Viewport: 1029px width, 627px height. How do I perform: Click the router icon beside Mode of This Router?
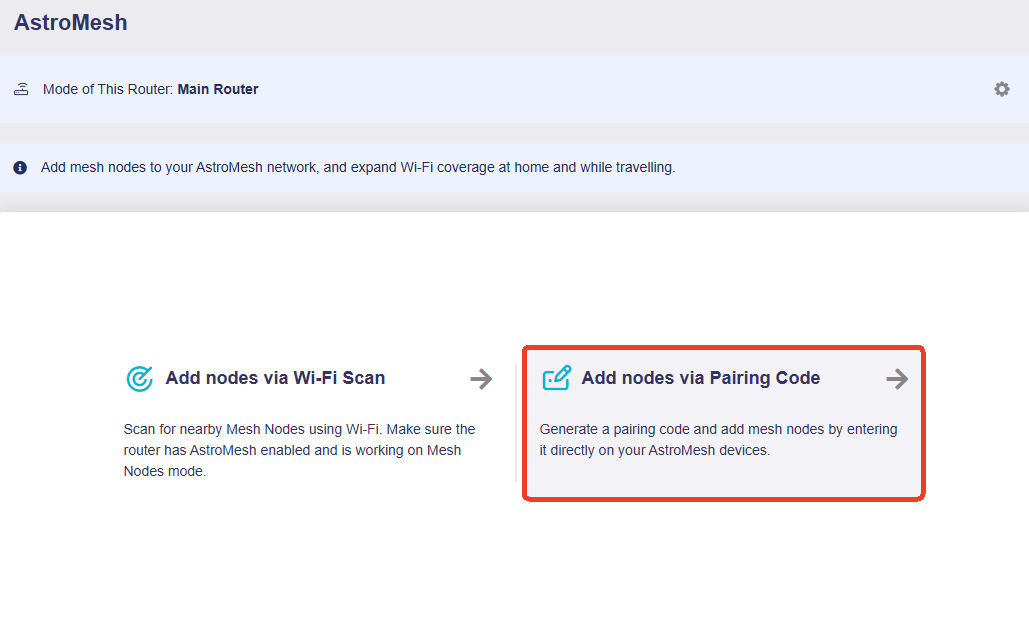(x=21, y=89)
